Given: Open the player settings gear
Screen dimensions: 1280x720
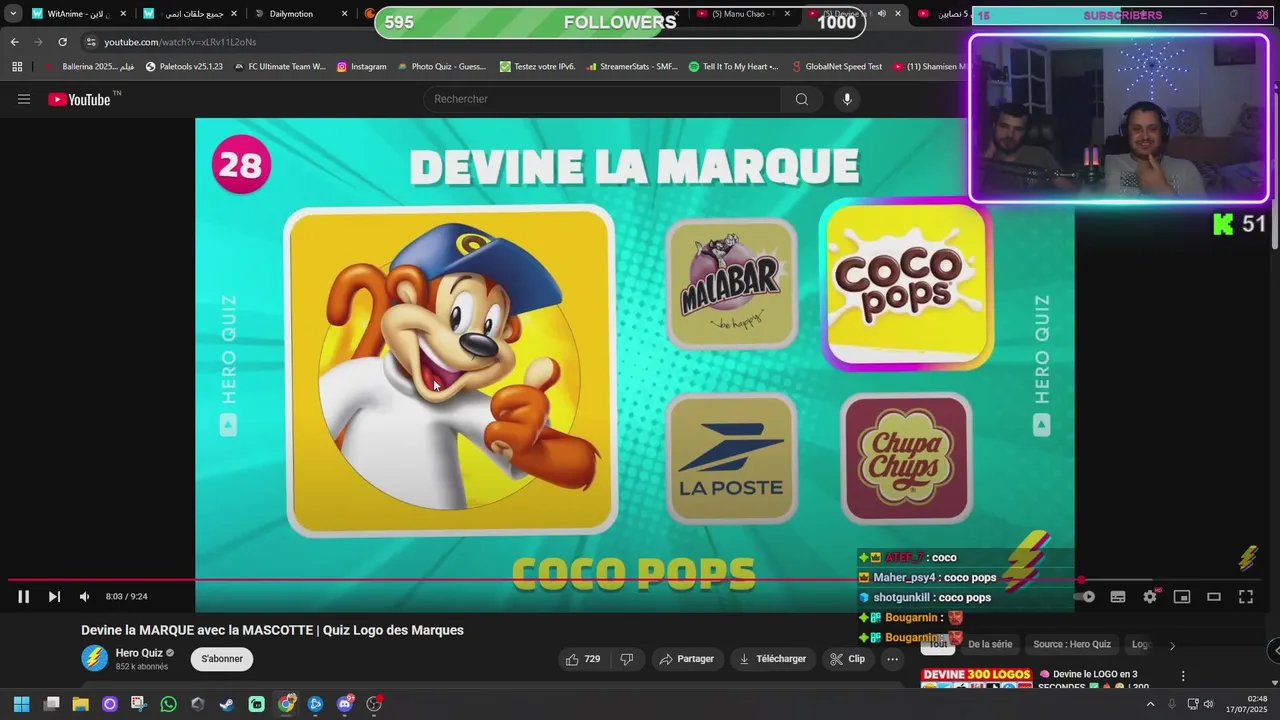Looking at the screenshot, I should (x=1150, y=597).
